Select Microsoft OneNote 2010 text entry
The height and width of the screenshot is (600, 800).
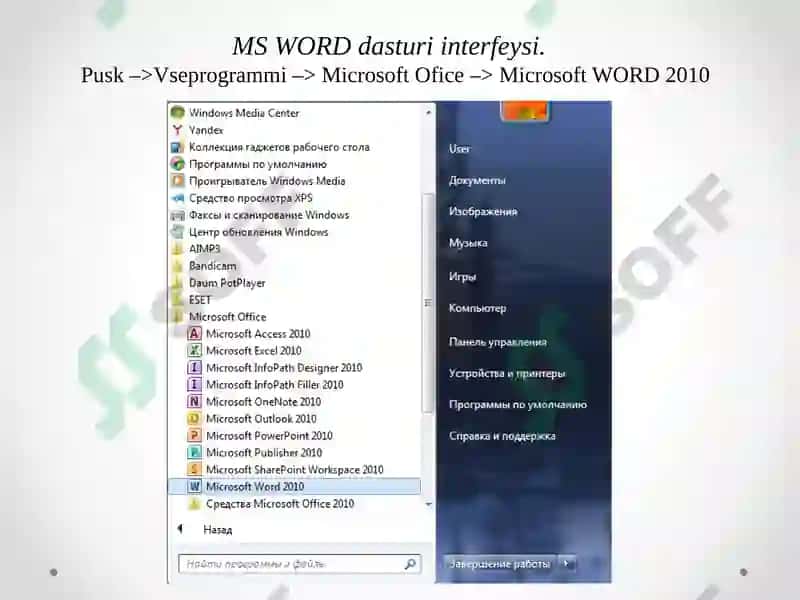(x=263, y=402)
